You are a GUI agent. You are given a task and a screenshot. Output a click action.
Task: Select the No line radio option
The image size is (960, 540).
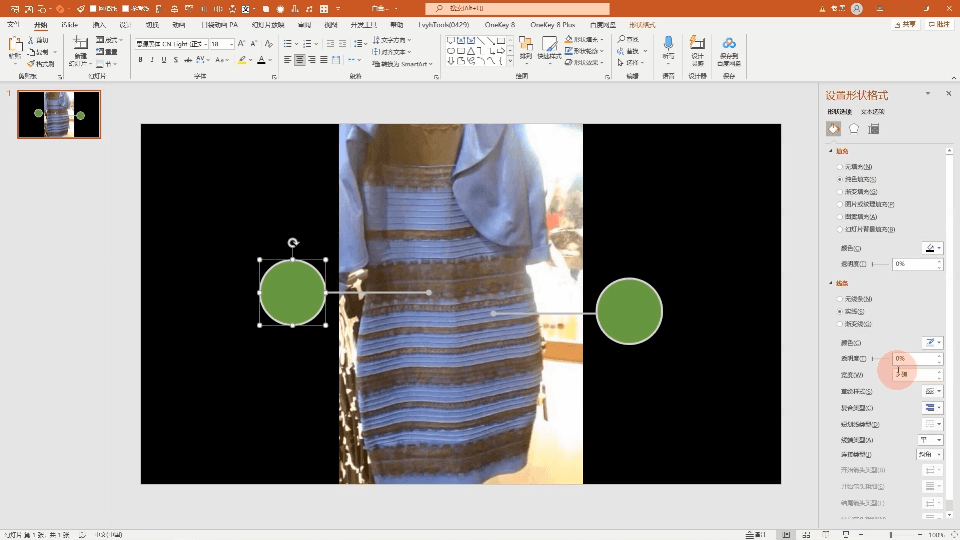click(x=839, y=299)
